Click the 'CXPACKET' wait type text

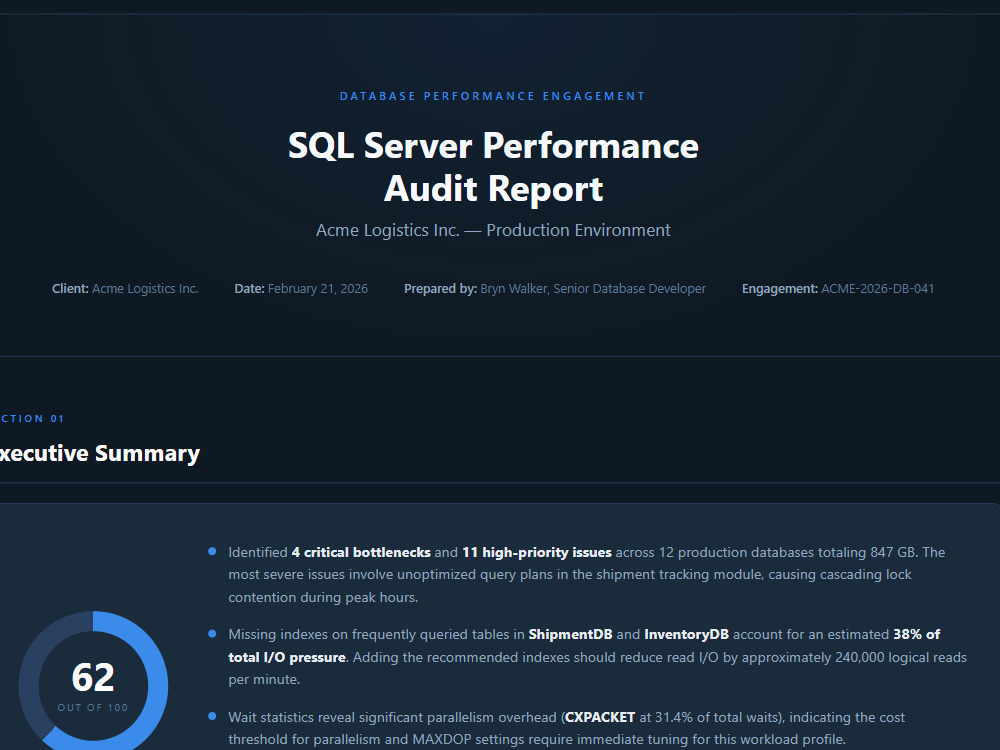pyautogui.click(x=600, y=717)
